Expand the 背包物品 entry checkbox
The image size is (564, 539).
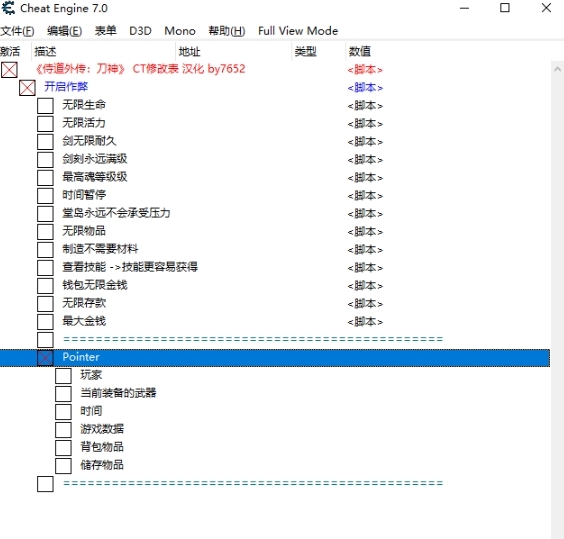(x=63, y=448)
